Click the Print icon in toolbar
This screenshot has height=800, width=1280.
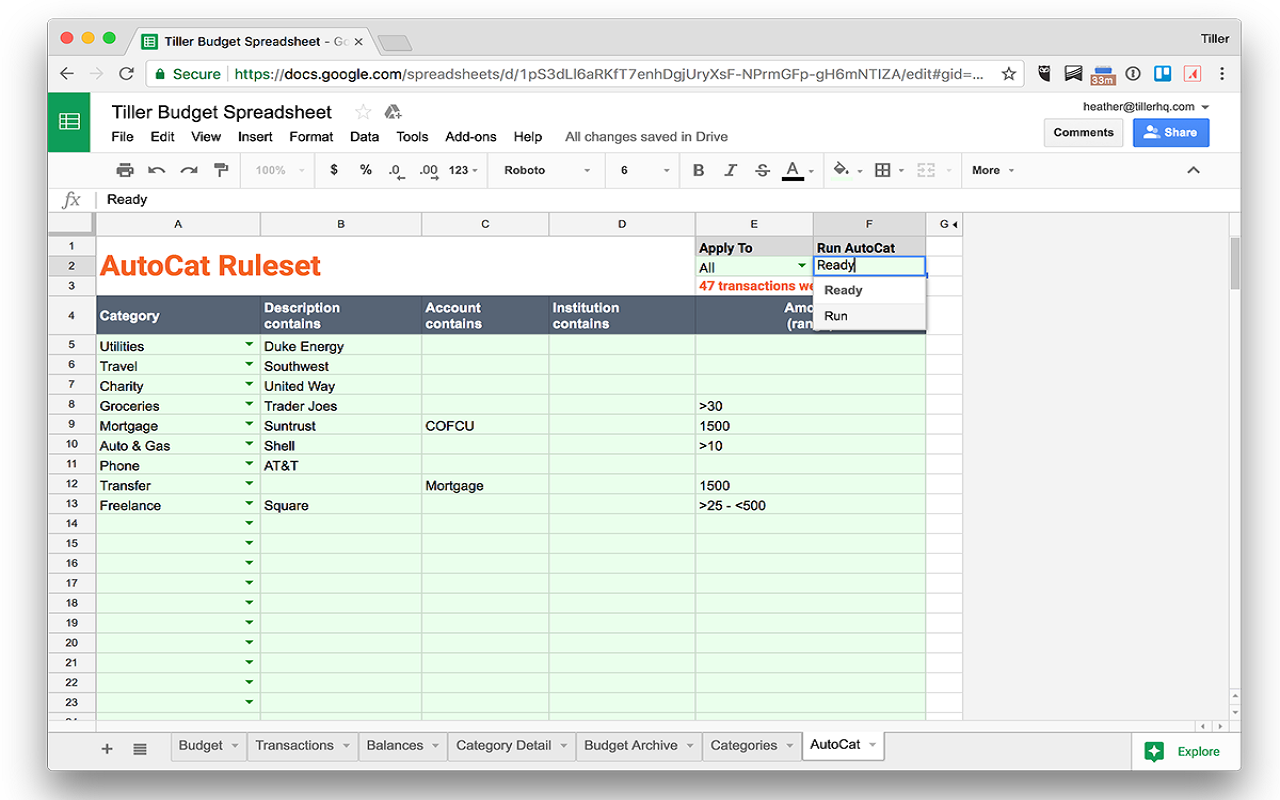[125, 170]
